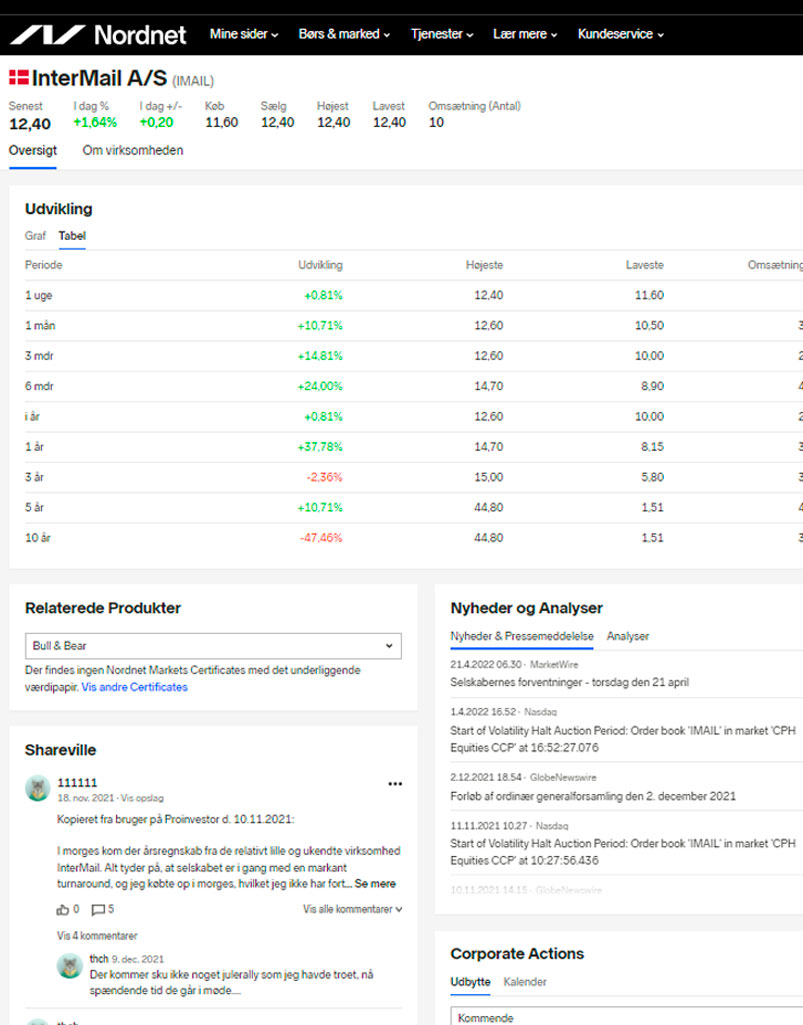This screenshot has width=803, height=1025.
Task: Click the -2,36% value for 3 år
Action: (324, 477)
